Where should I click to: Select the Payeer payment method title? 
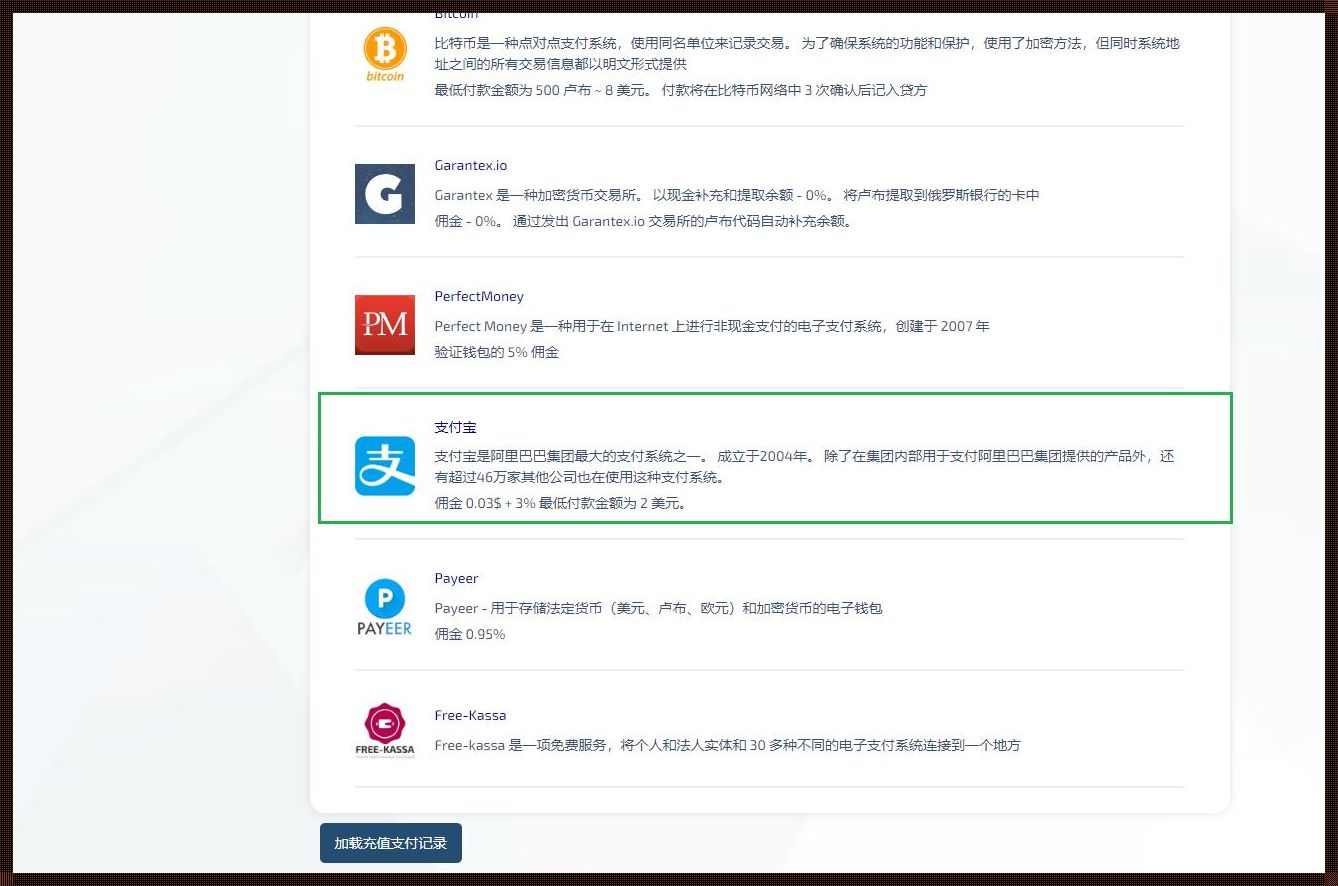click(456, 578)
